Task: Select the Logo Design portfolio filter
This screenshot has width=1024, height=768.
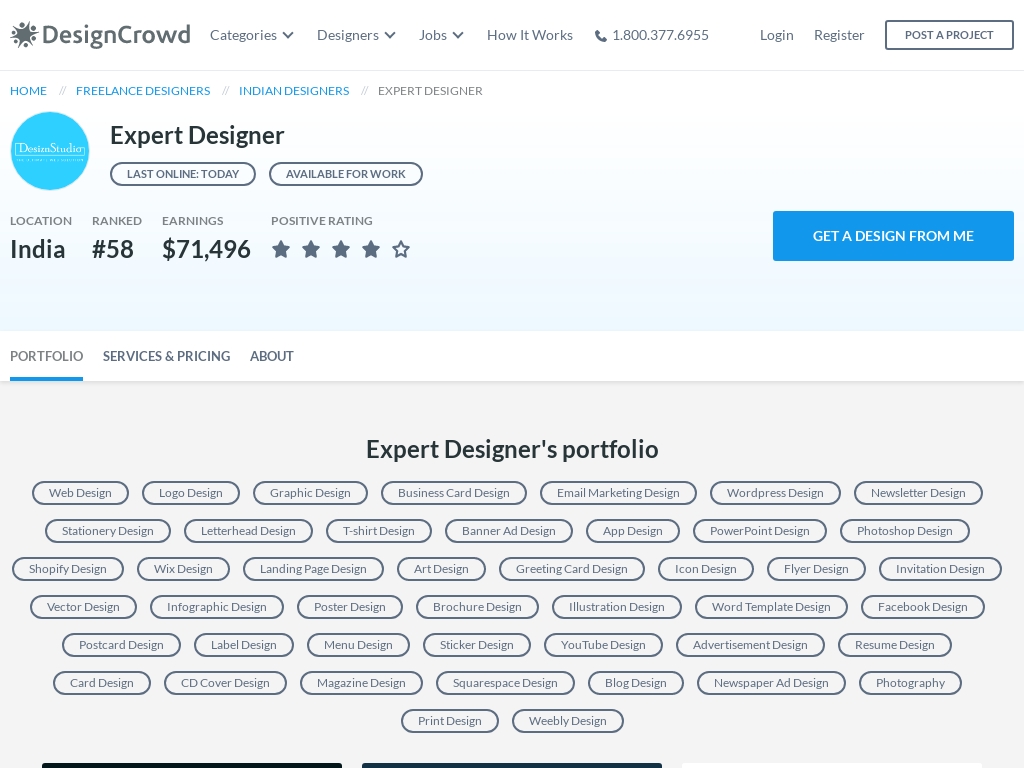Action: point(191,493)
